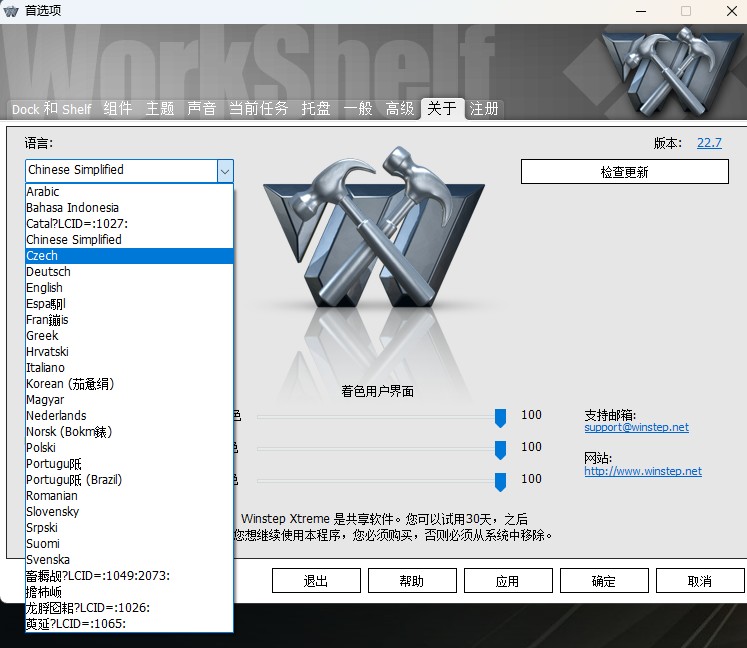Screen dimensions: 747x648
Task: Click the 取消 button
Action: [x=699, y=581]
